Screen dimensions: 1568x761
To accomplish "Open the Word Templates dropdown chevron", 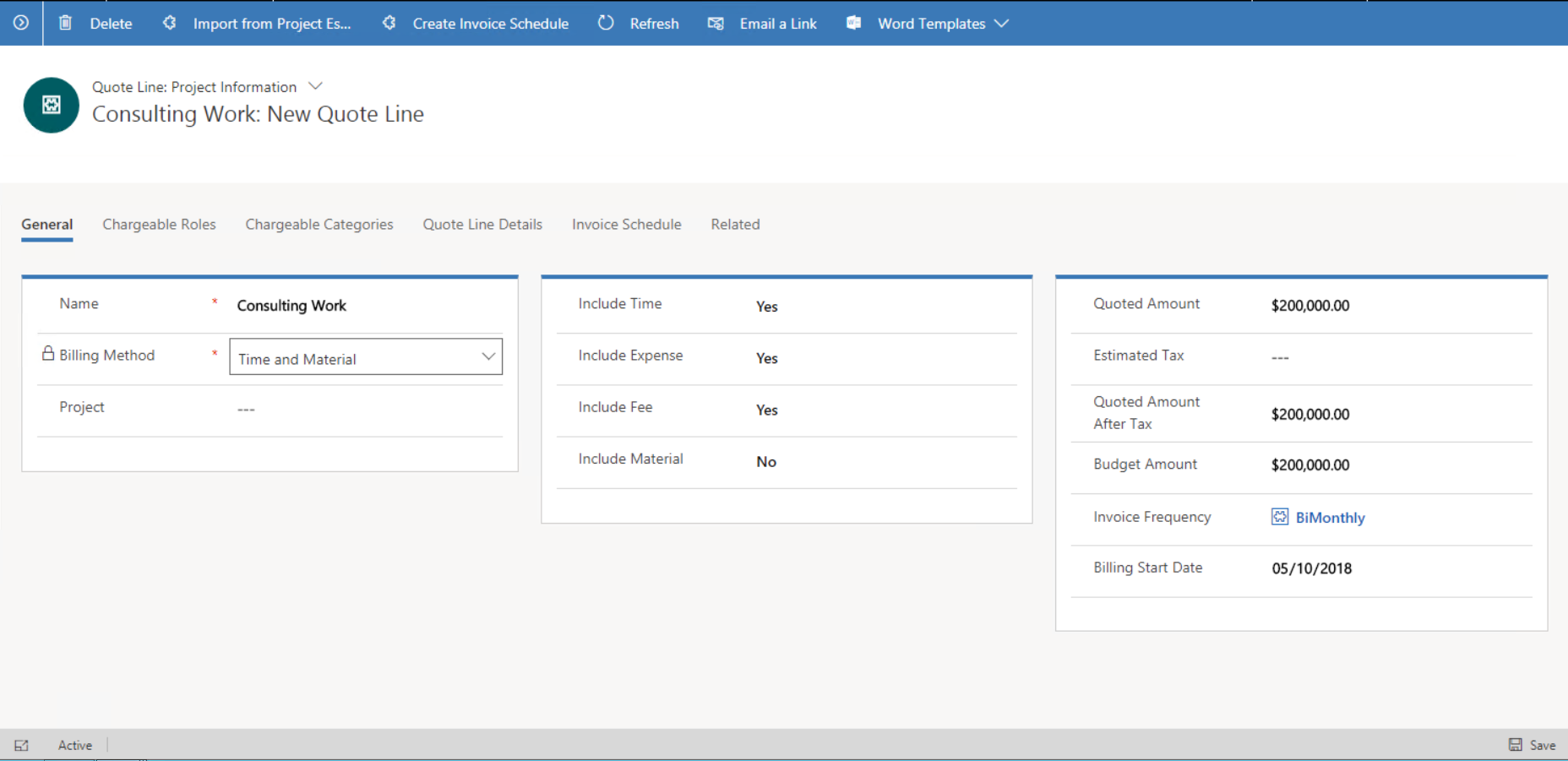I will coord(1002,23).
